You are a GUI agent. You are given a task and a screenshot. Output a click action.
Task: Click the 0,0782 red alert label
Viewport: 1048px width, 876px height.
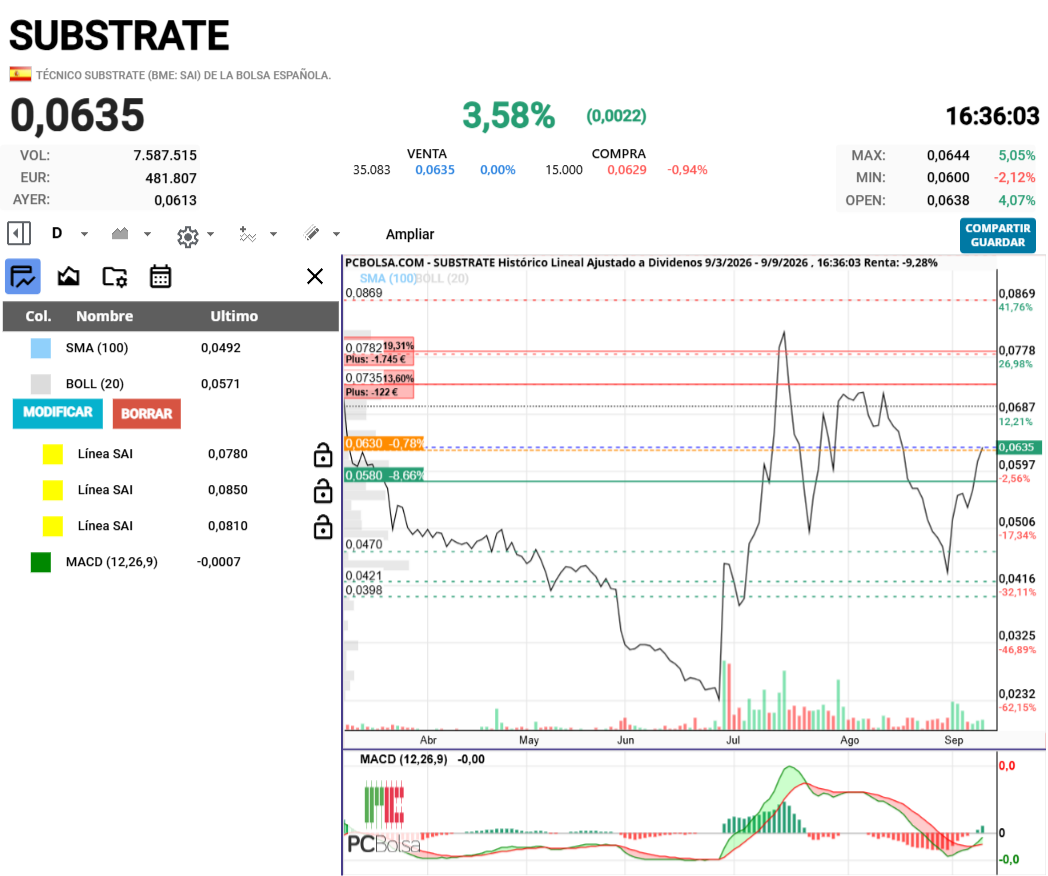[379, 352]
